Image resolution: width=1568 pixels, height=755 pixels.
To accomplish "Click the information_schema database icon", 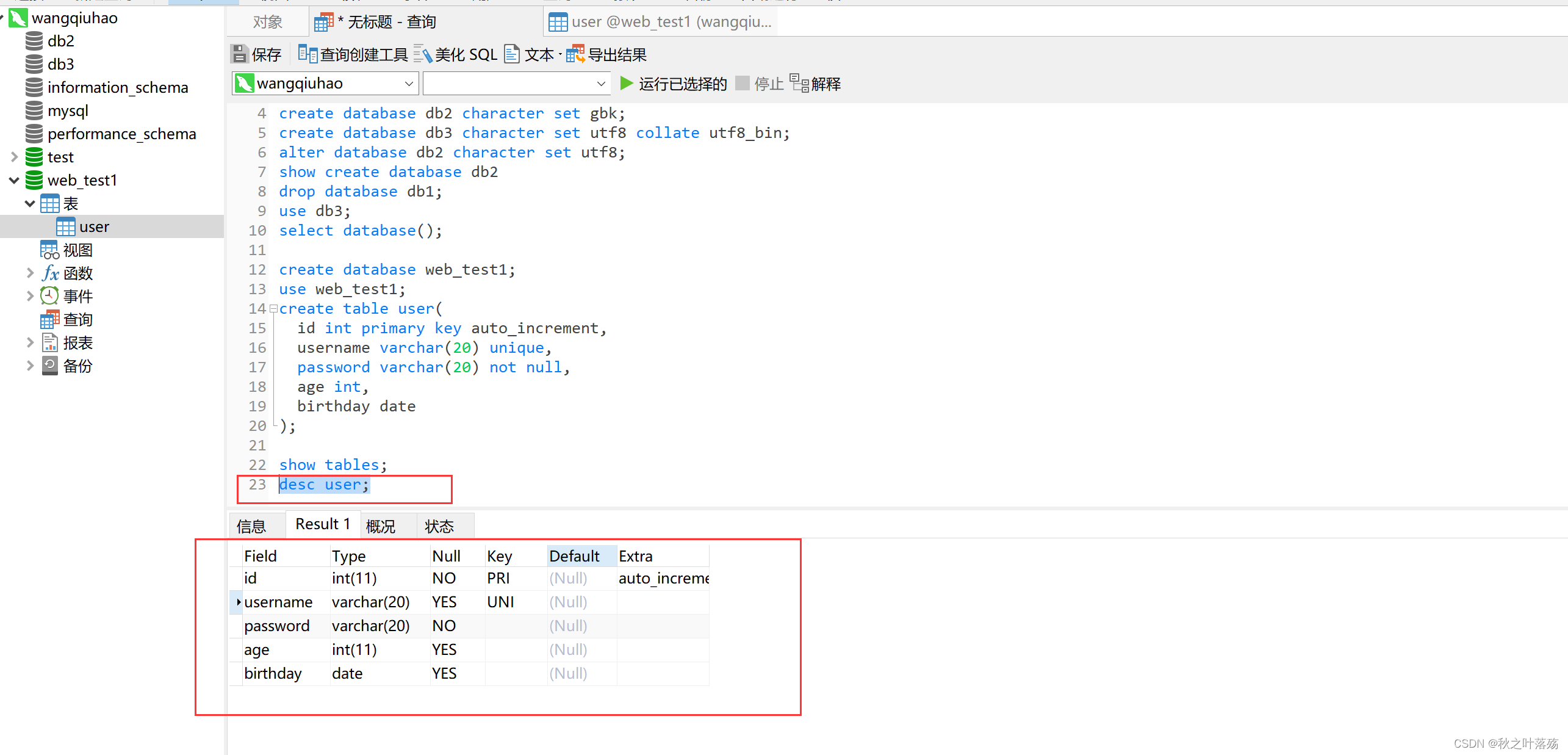I will click(34, 87).
